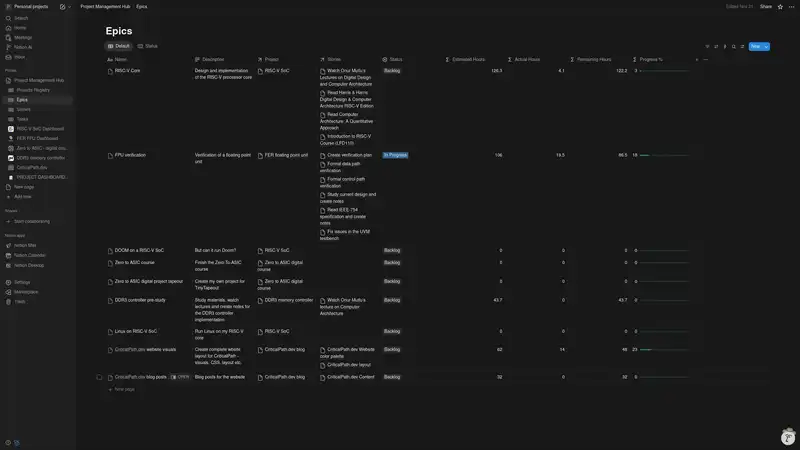The width and height of the screenshot is (800, 450).
Task: Click New page at the table bottom
Action: point(121,389)
